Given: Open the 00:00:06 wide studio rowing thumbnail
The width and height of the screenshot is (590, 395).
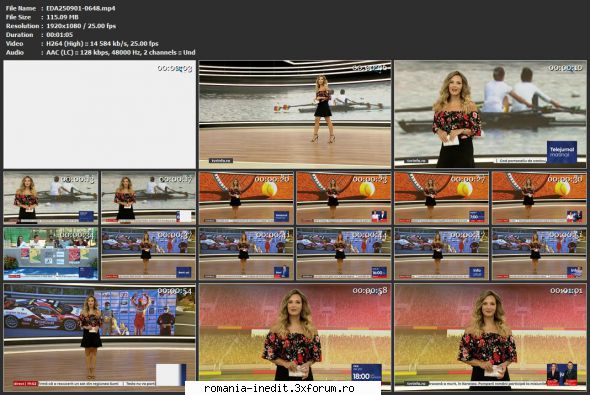Looking at the screenshot, I should [295, 114].
